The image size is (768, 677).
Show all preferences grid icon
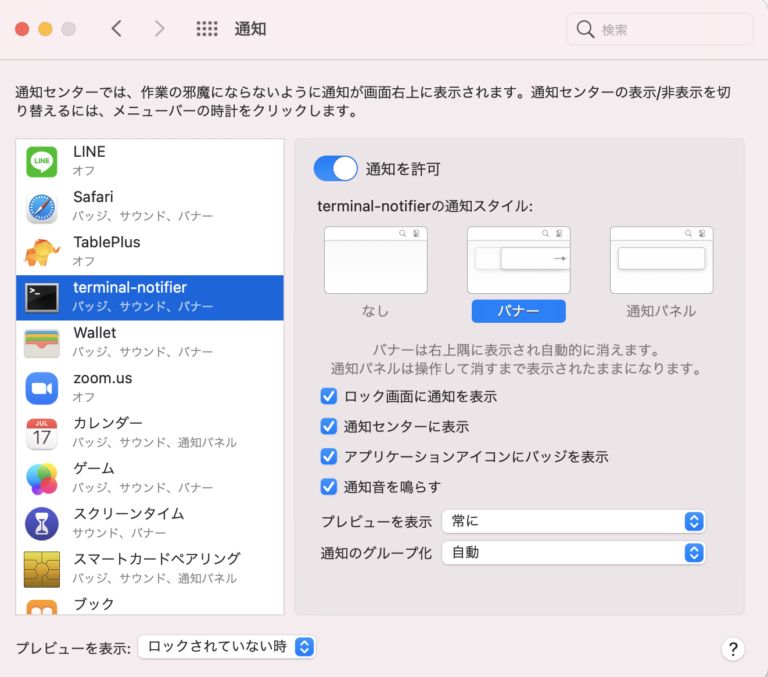pos(207,29)
